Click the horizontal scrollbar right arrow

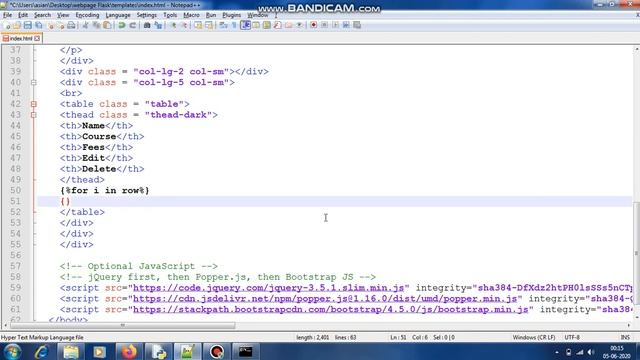(x=629, y=325)
